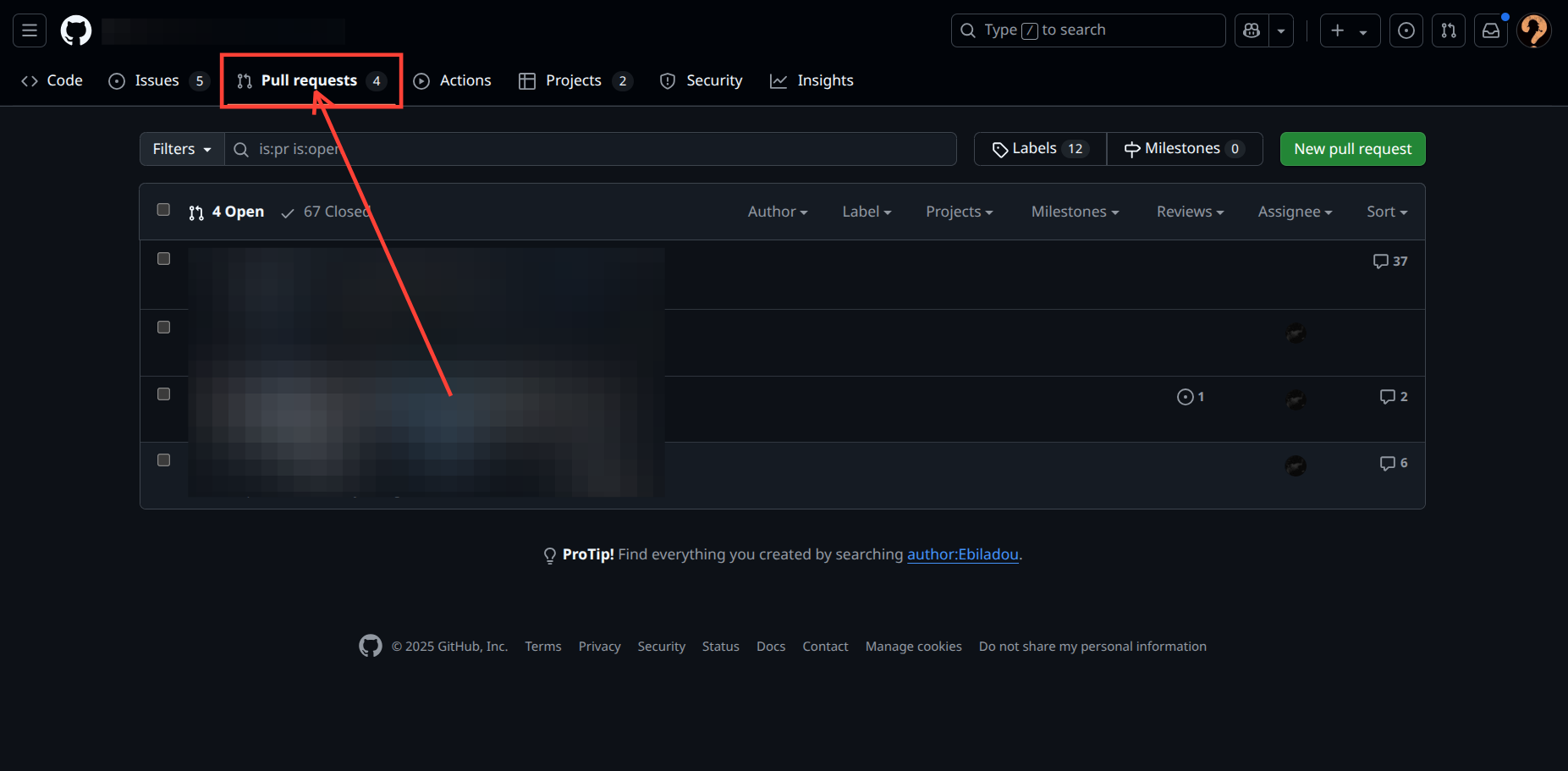Click the pull request search filter field
This screenshot has width=1568, height=771.
click(x=592, y=149)
